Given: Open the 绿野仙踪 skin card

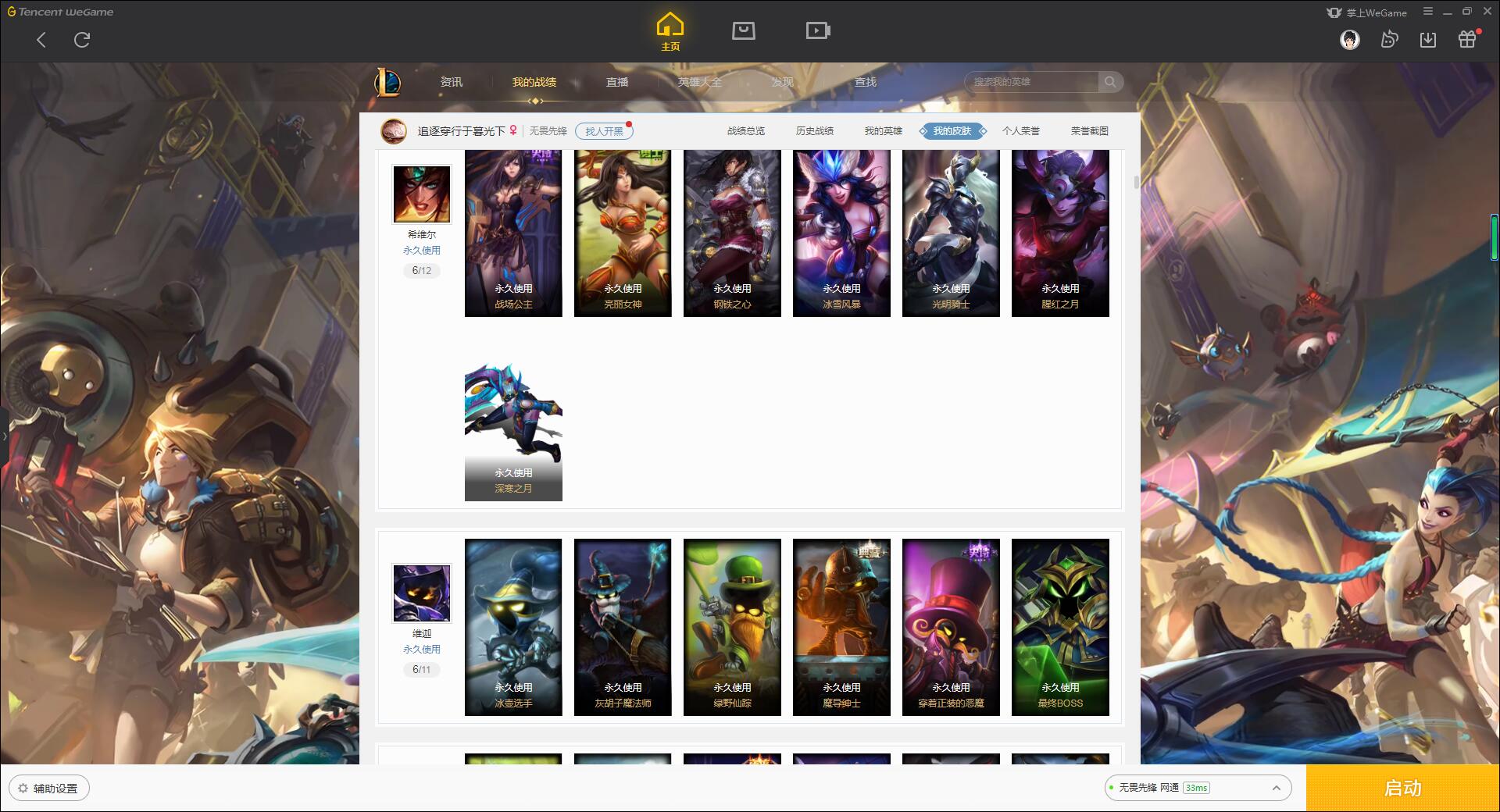Looking at the screenshot, I should coord(732,627).
